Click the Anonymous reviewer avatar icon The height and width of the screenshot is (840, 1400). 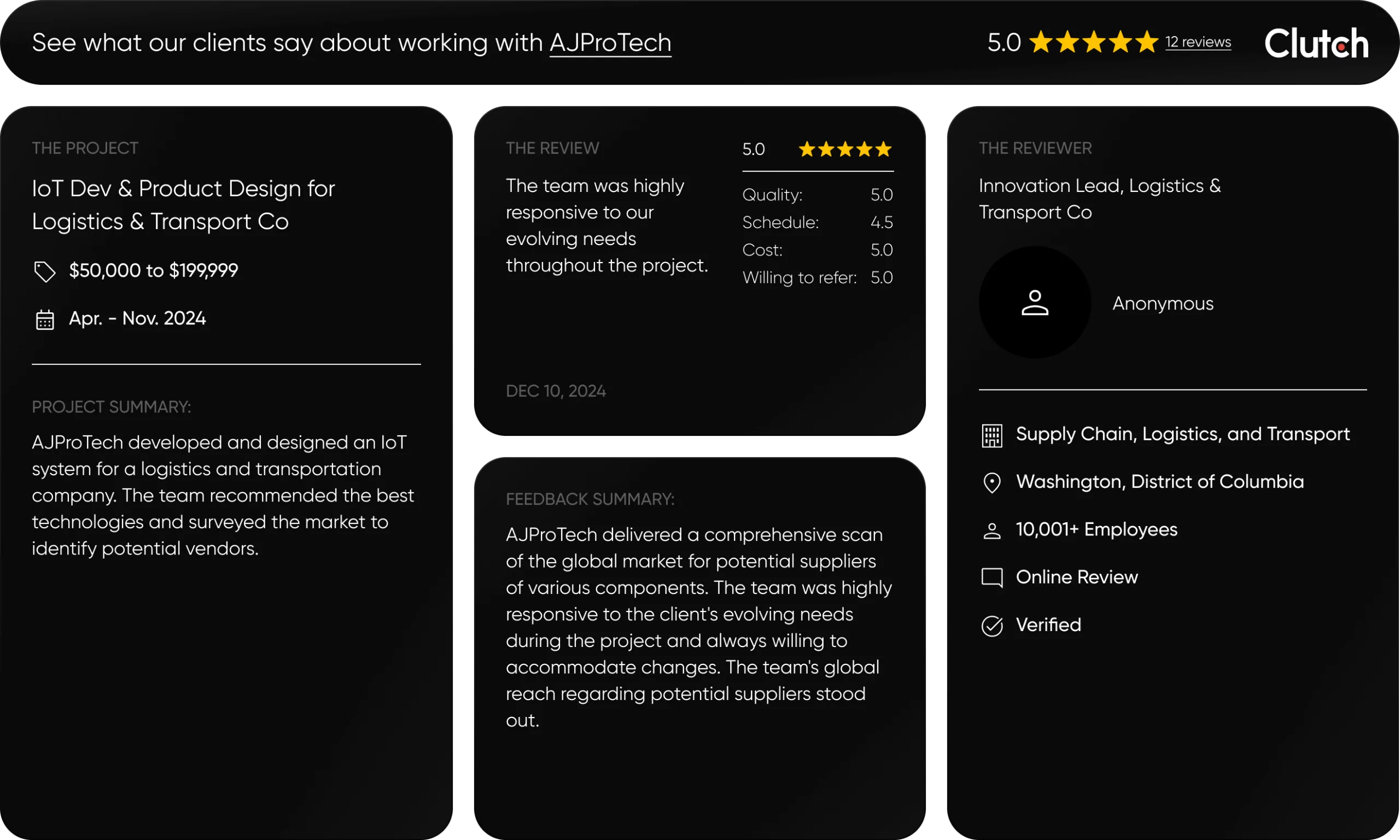pos(1035,302)
